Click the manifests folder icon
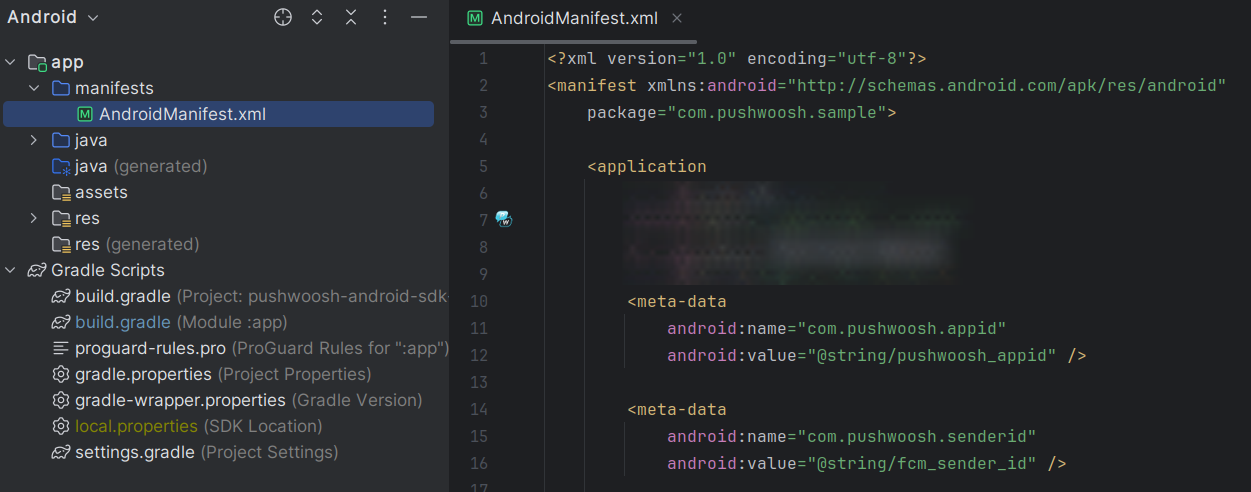 tap(61, 88)
